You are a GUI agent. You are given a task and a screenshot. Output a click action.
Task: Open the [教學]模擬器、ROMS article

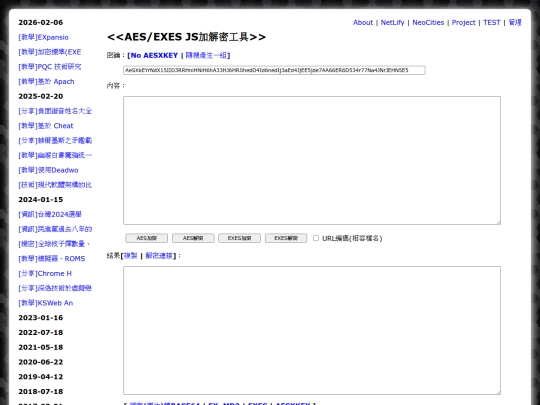click(52, 259)
